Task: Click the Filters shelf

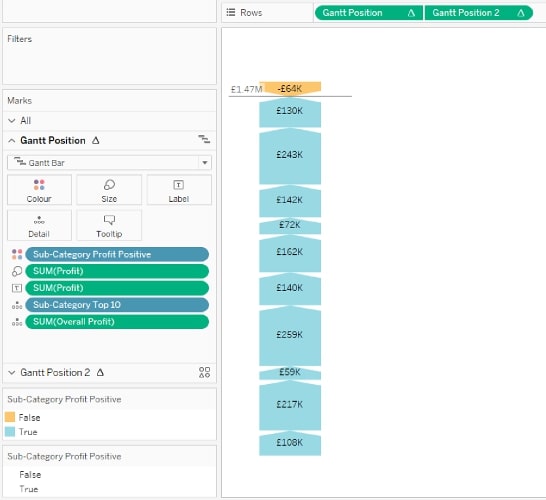Action: pyautogui.click(x=109, y=56)
